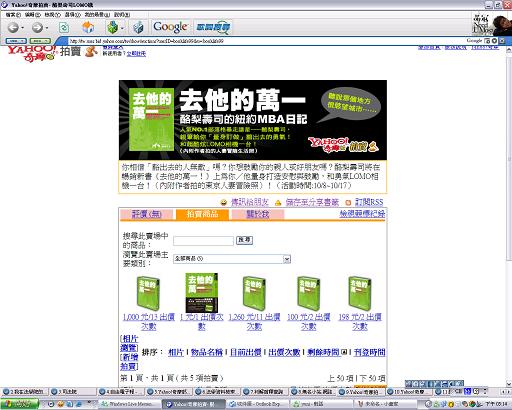Click the Forward arrow navigation button
Viewport: 512px width, 410px height.
(37, 27)
